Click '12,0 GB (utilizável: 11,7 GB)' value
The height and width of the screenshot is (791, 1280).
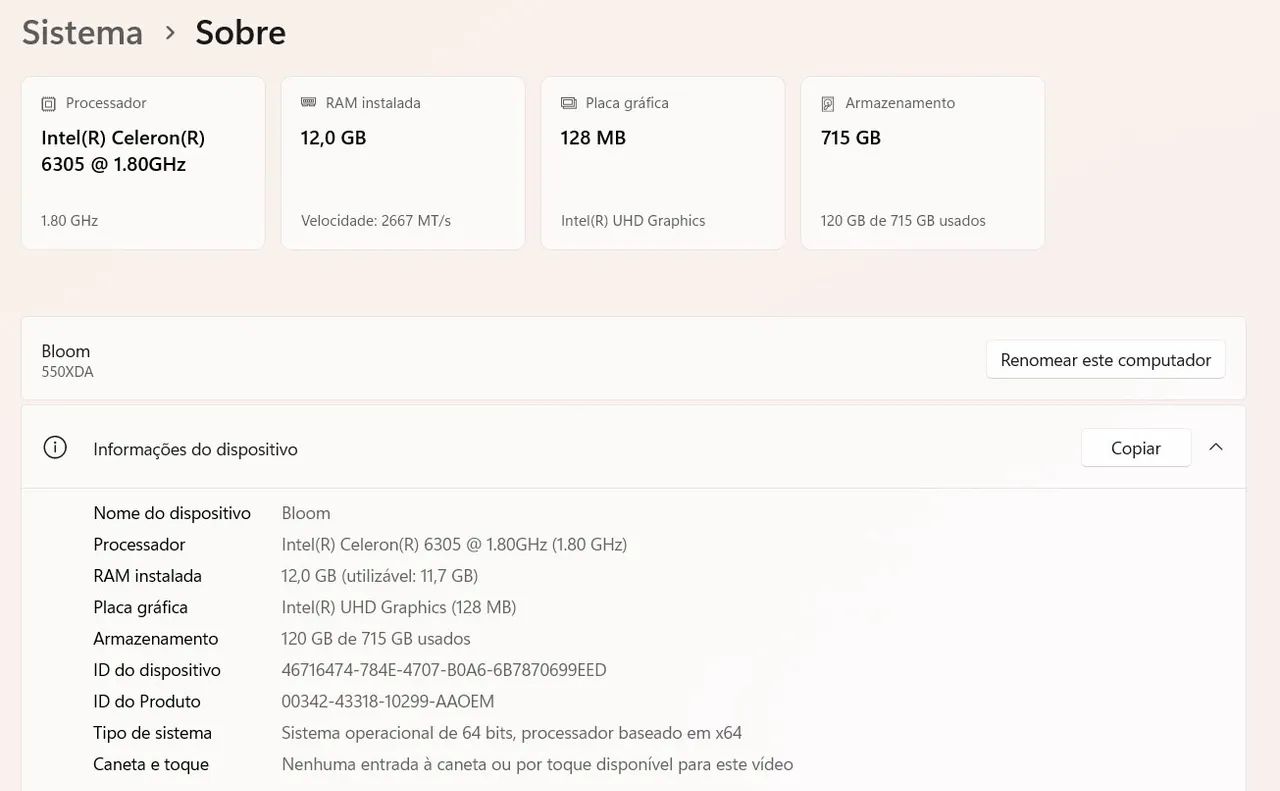[x=380, y=576]
